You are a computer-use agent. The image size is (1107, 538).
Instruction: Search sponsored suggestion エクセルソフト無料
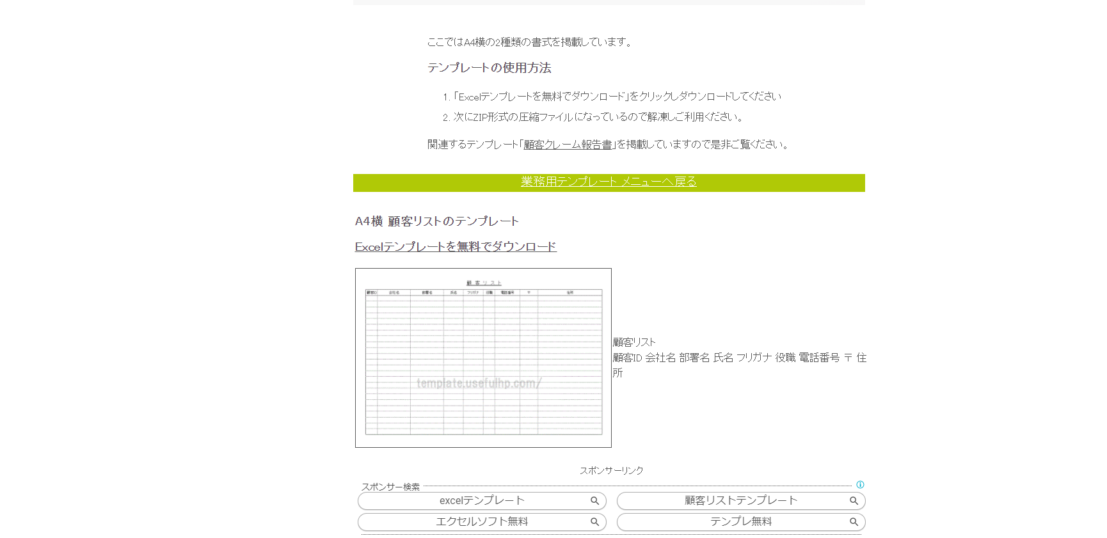coord(482,522)
